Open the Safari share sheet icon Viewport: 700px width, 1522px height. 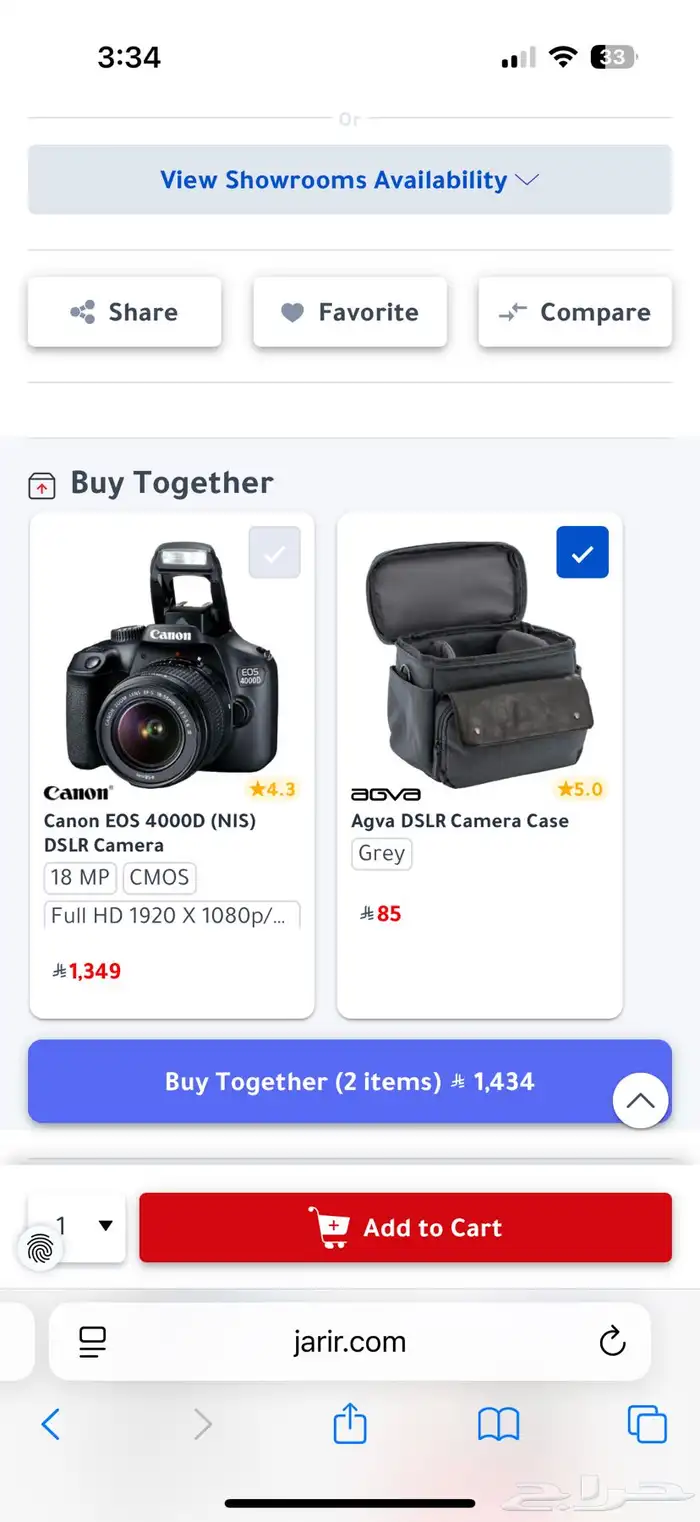point(349,1422)
